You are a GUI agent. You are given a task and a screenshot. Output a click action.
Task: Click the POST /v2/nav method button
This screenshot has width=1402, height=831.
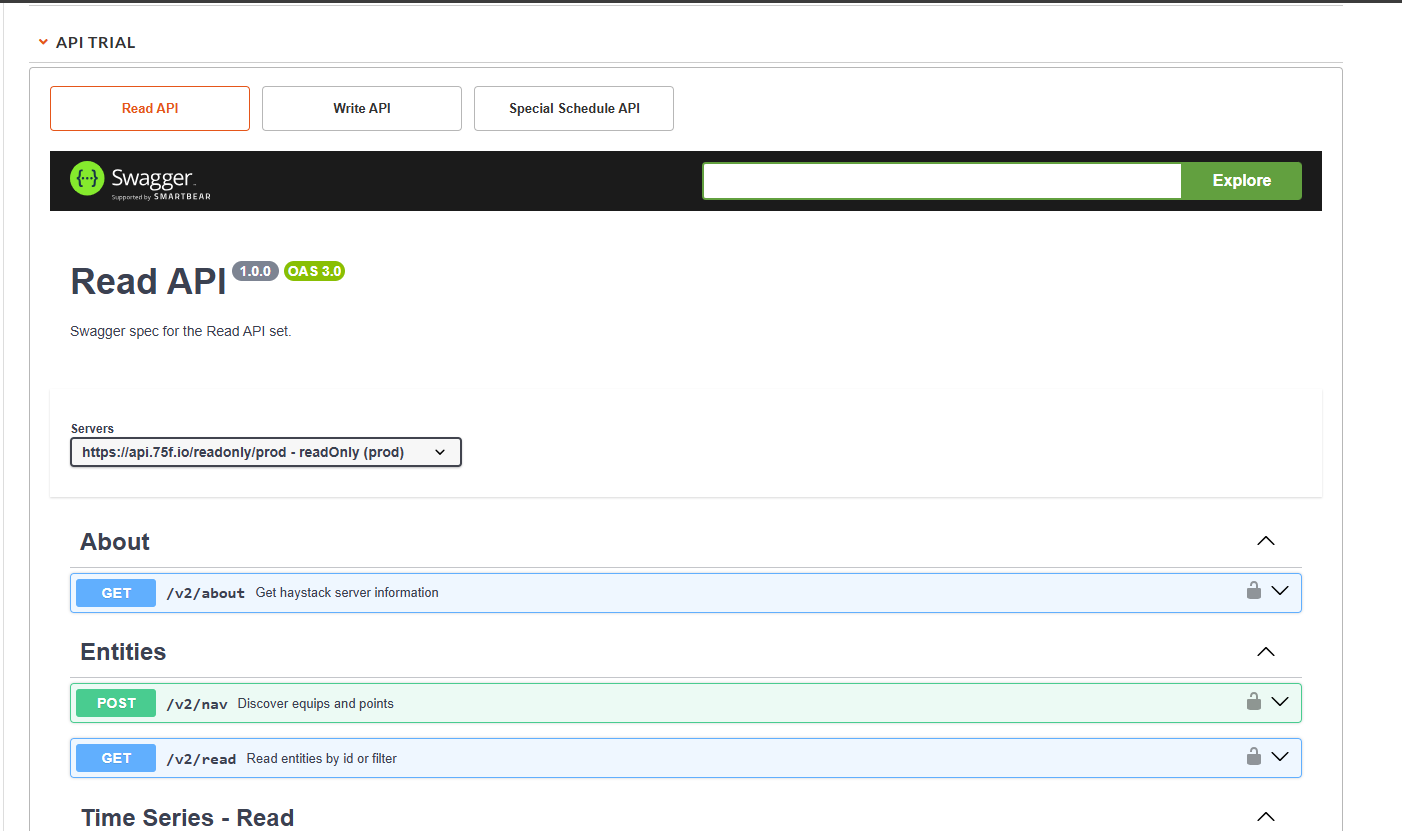pyautogui.click(x=116, y=703)
